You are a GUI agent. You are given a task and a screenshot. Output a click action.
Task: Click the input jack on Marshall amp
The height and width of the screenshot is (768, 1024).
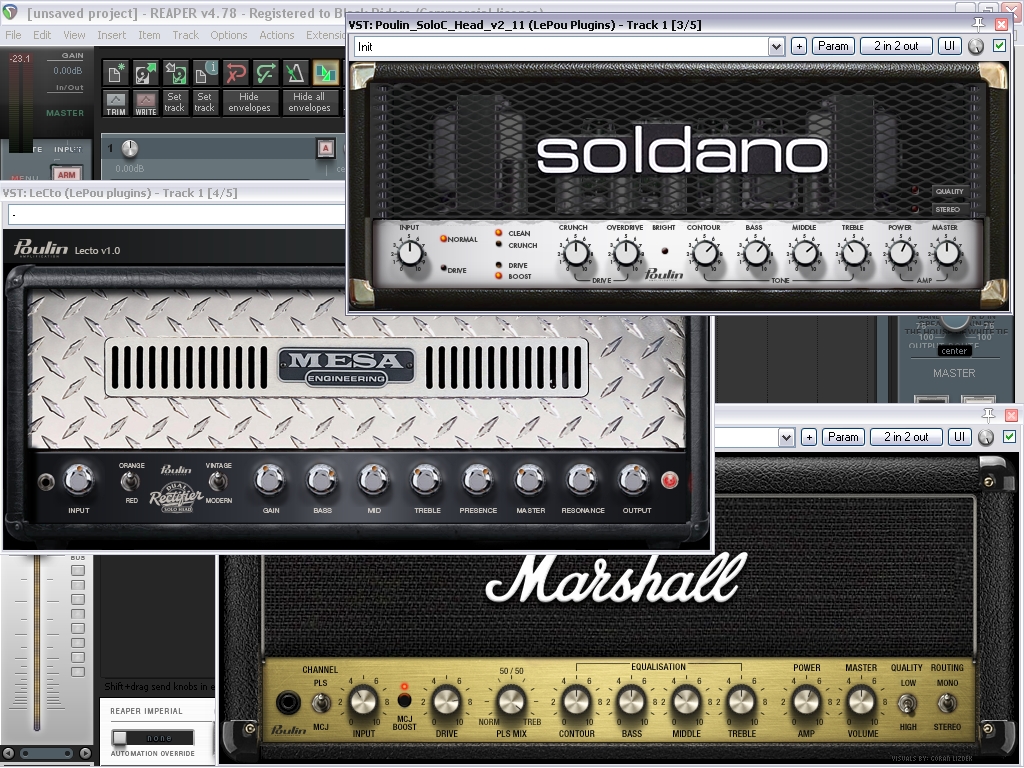(287, 703)
